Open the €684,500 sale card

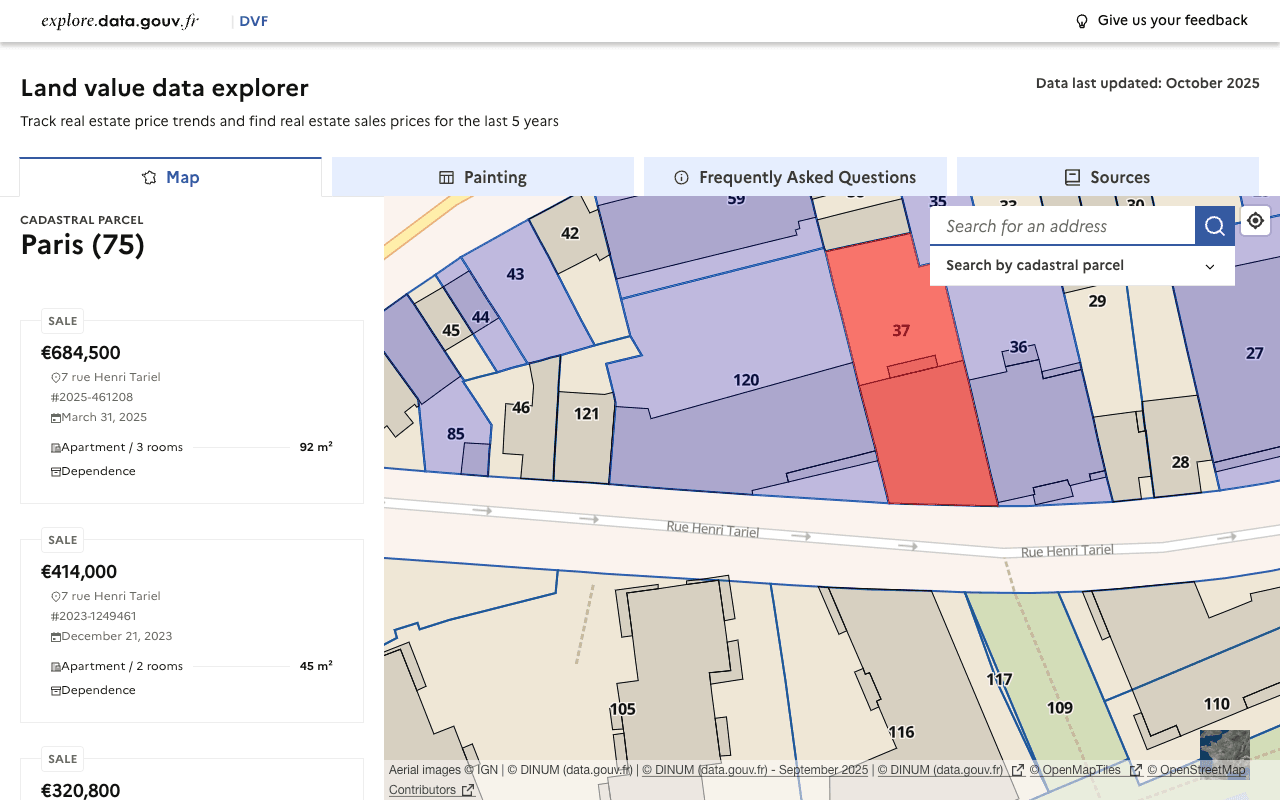click(x=191, y=412)
